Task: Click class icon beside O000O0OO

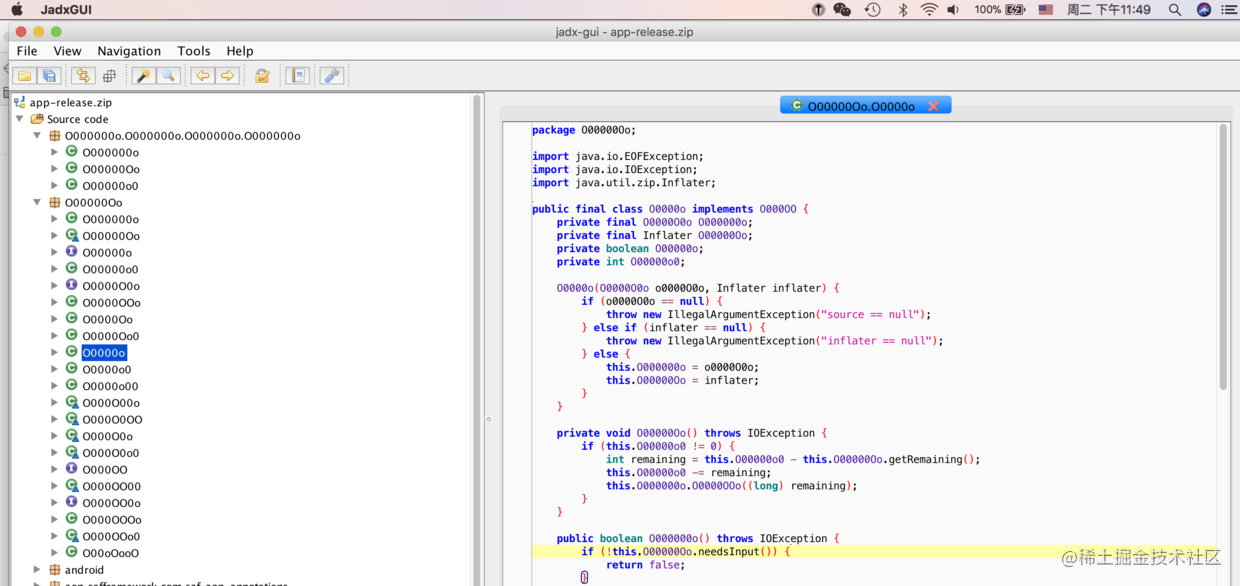Action: pyautogui.click(x=71, y=419)
